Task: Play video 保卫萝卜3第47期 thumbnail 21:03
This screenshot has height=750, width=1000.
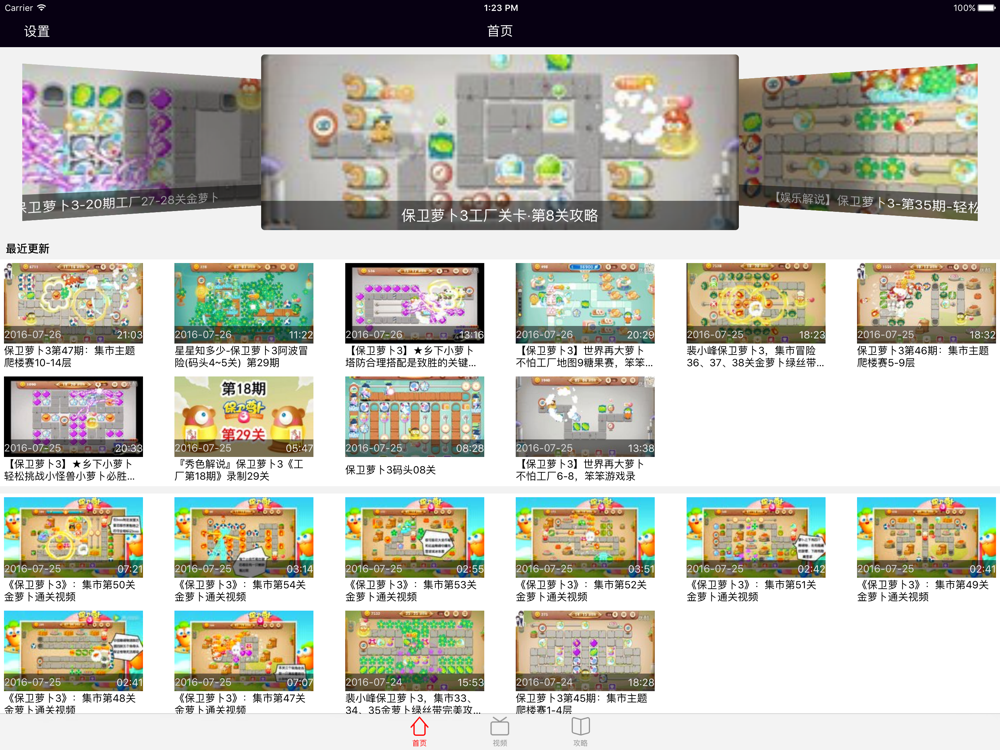Action: (73, 303)
